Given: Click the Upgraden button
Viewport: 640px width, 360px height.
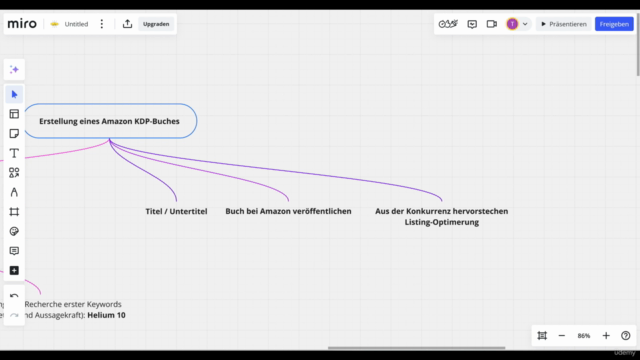Looking at the screenshot, I should click(x=156, y=24).
